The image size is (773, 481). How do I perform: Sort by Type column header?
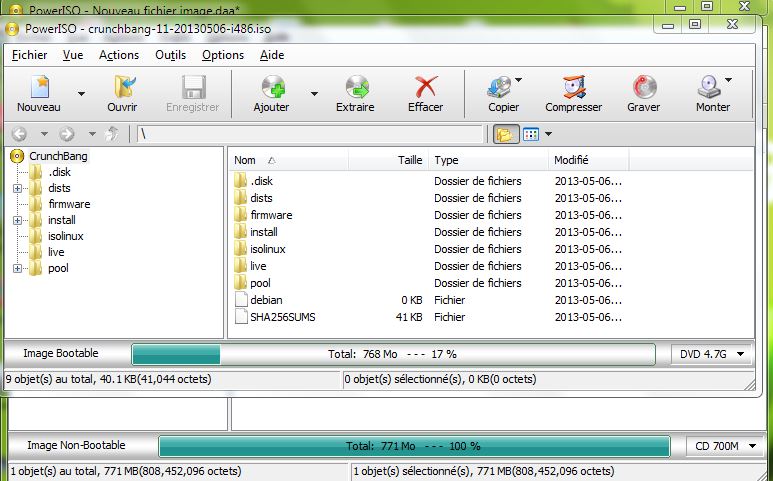point(489,160)
